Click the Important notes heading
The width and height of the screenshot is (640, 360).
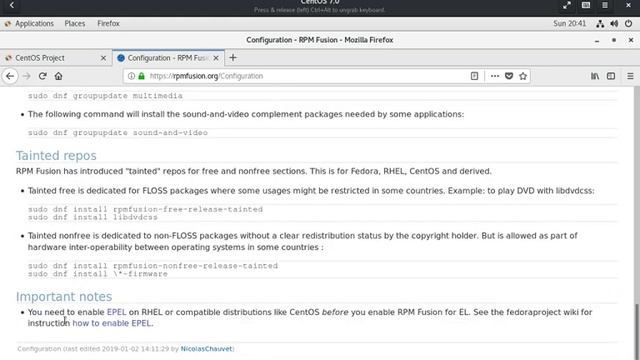[64, 297]
